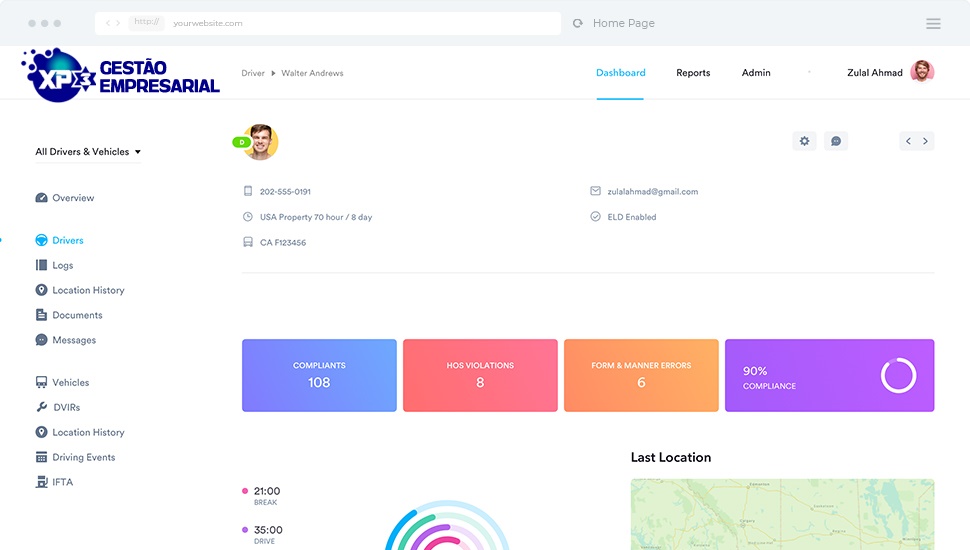Open the HOS Violations 8 card

click(x=480, y=375)
